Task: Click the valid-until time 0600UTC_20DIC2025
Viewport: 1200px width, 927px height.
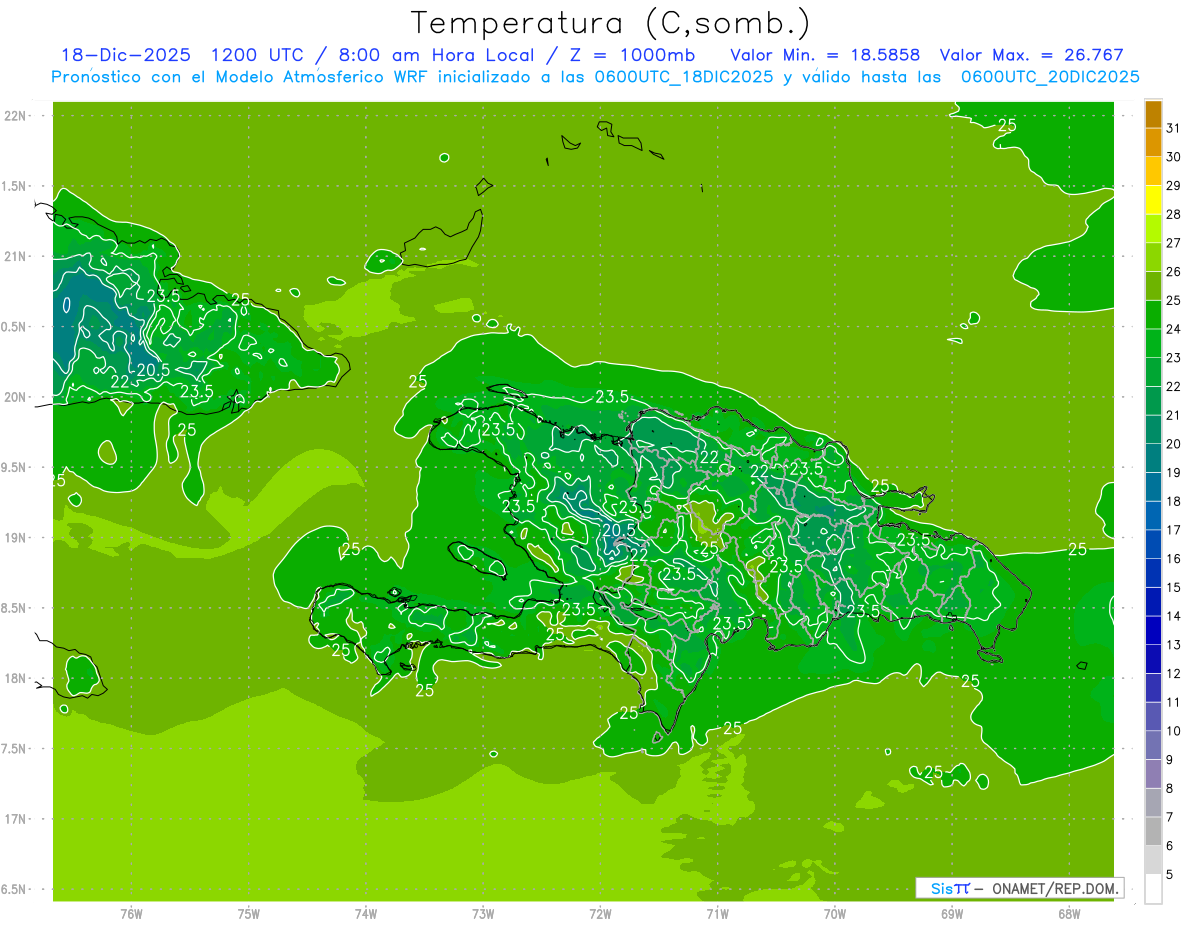Action: pyautogui.click(x=1050, y=77)
